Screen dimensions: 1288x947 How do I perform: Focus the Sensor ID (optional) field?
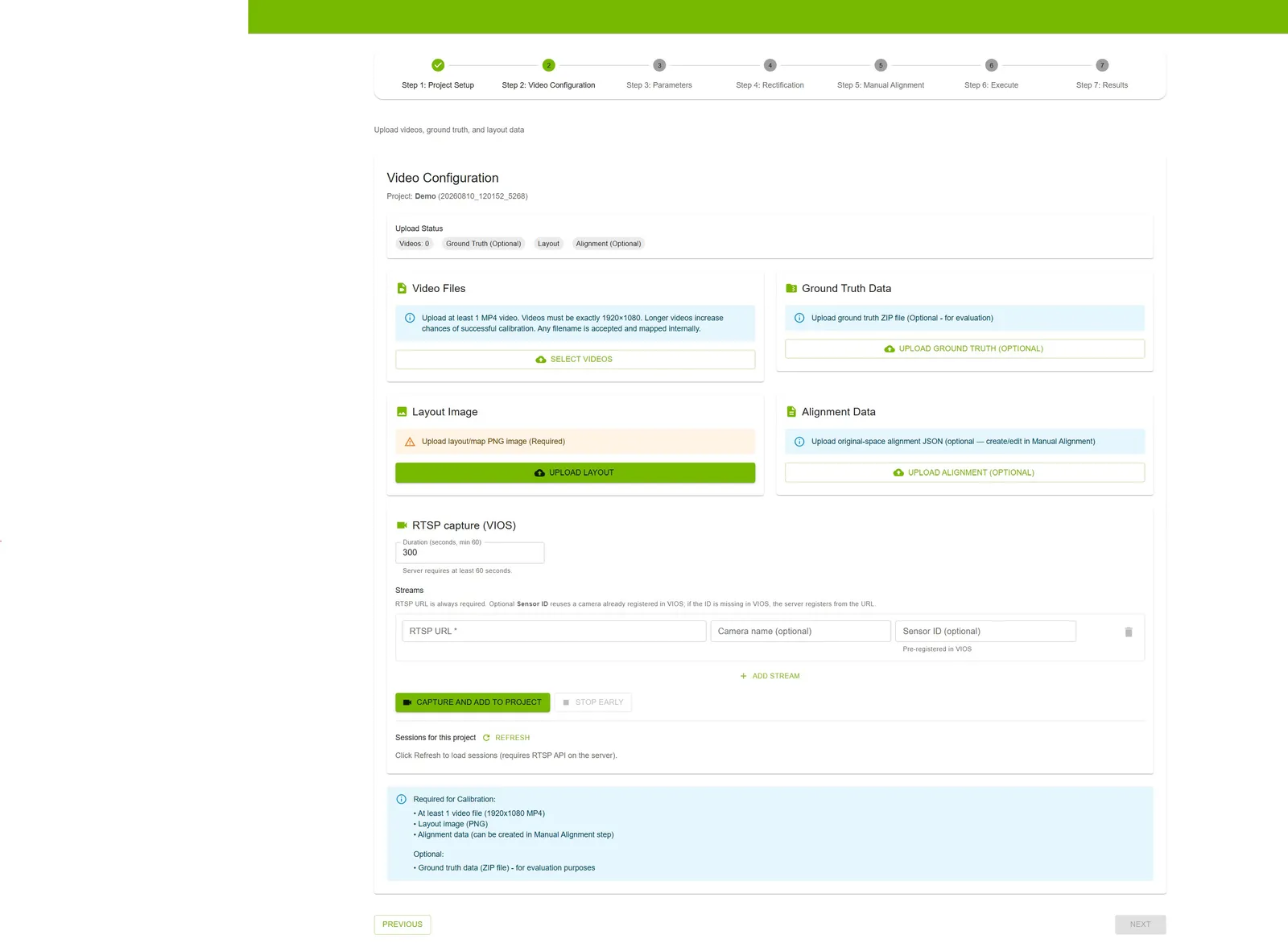[985, 631]
